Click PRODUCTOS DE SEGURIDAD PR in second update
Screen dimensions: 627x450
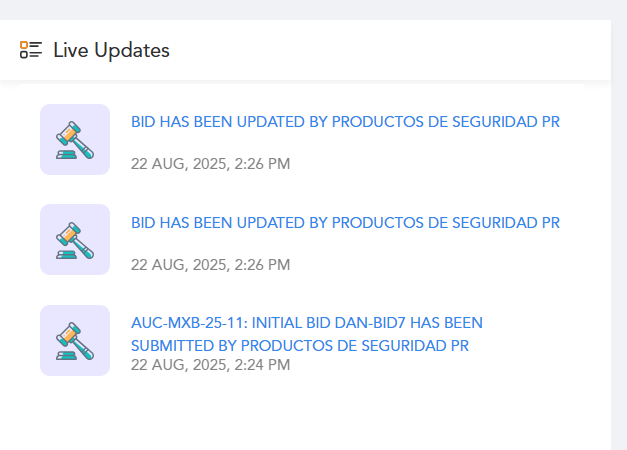click(x=446, y=223)
